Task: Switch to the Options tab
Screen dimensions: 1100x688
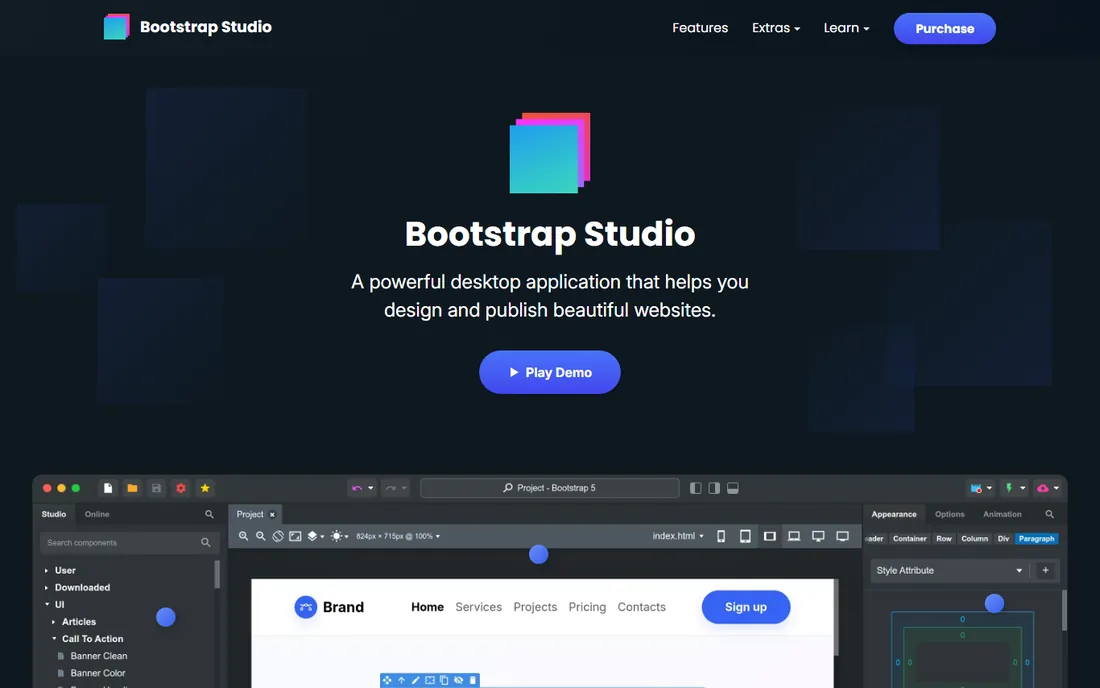Action: (x=949, y=514)
